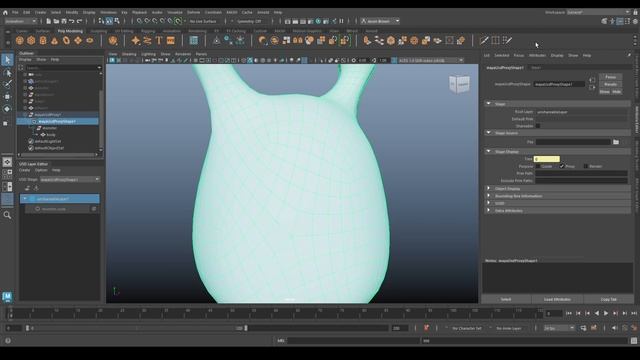640x360 pixels.
Task: Open the frame rate fps dropdown
Action: coord(559,328)
